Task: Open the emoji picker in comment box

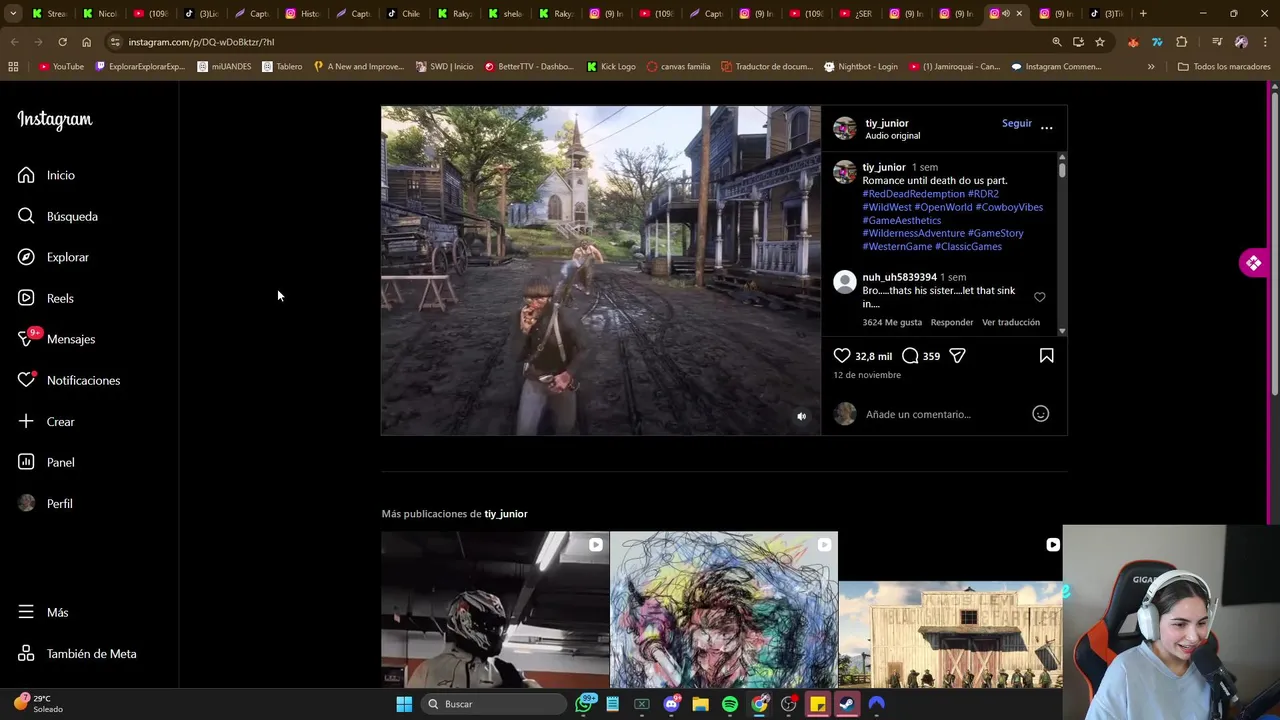Action: point(1040,413)
